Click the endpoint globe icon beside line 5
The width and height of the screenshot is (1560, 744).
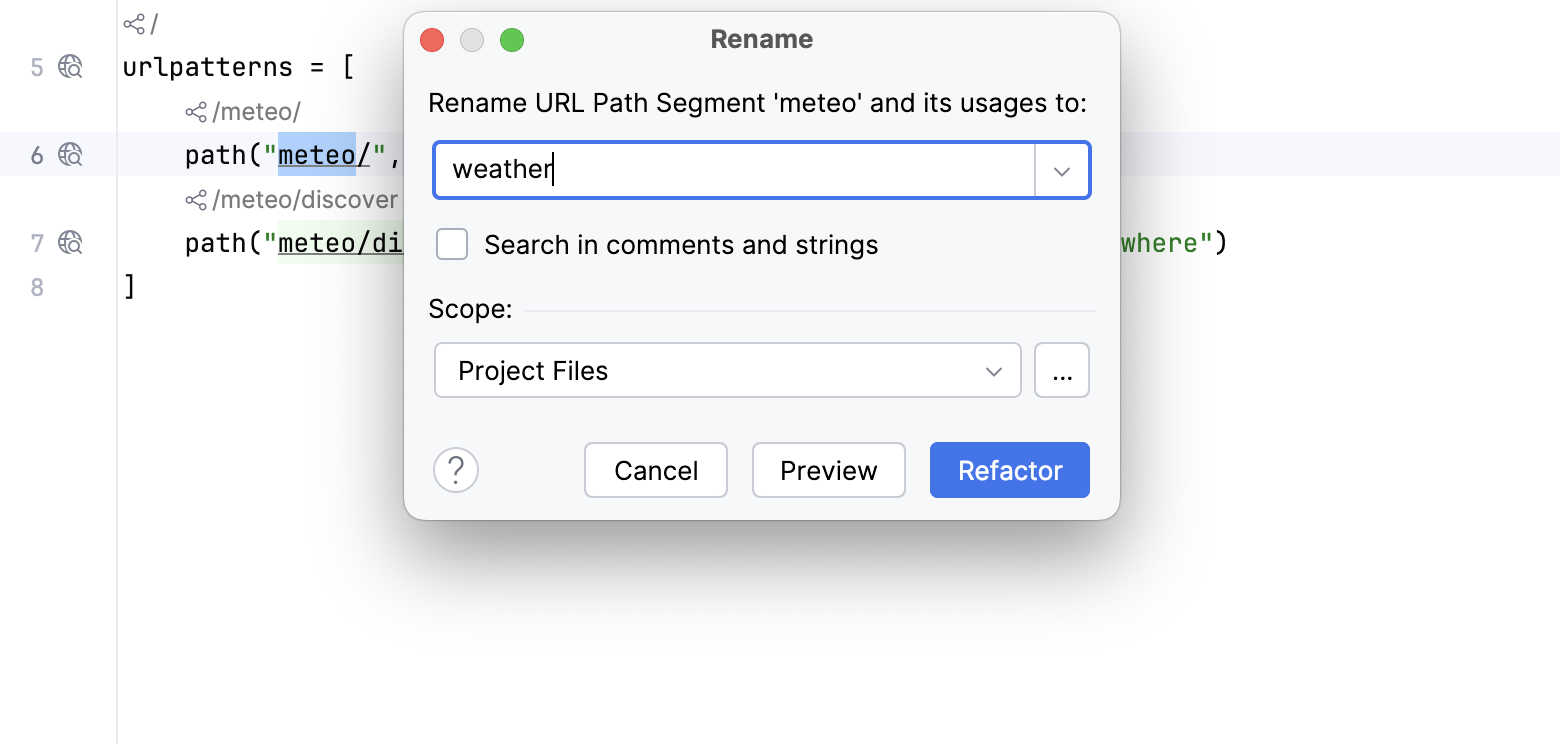[x=68, y=66]
